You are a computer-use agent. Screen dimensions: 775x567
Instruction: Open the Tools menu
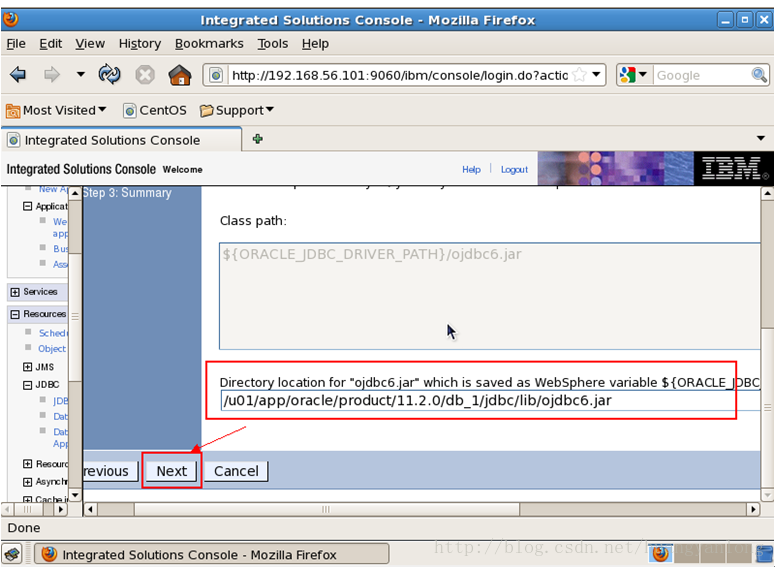[272, 44]
